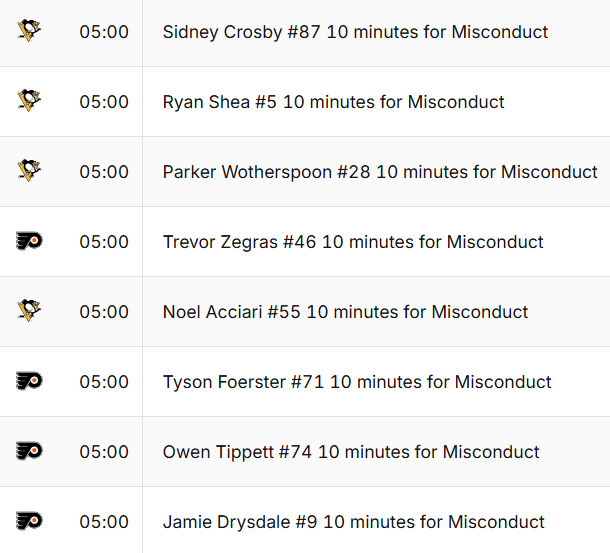Click Parker Wotherspoon #28 misconduct description
Viewport: 610px width, 553px height.
pyautogui.click(x=380, y=172)
